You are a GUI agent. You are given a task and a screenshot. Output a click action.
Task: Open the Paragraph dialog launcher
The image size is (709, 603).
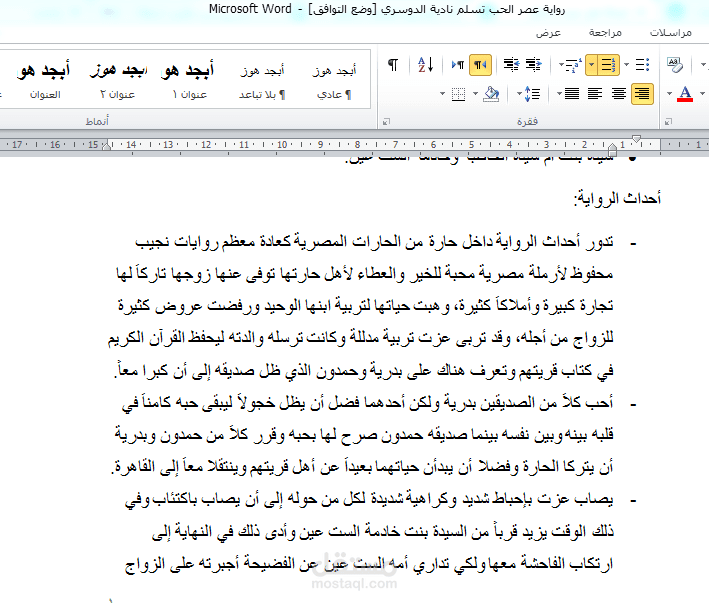tap(386, 122)
